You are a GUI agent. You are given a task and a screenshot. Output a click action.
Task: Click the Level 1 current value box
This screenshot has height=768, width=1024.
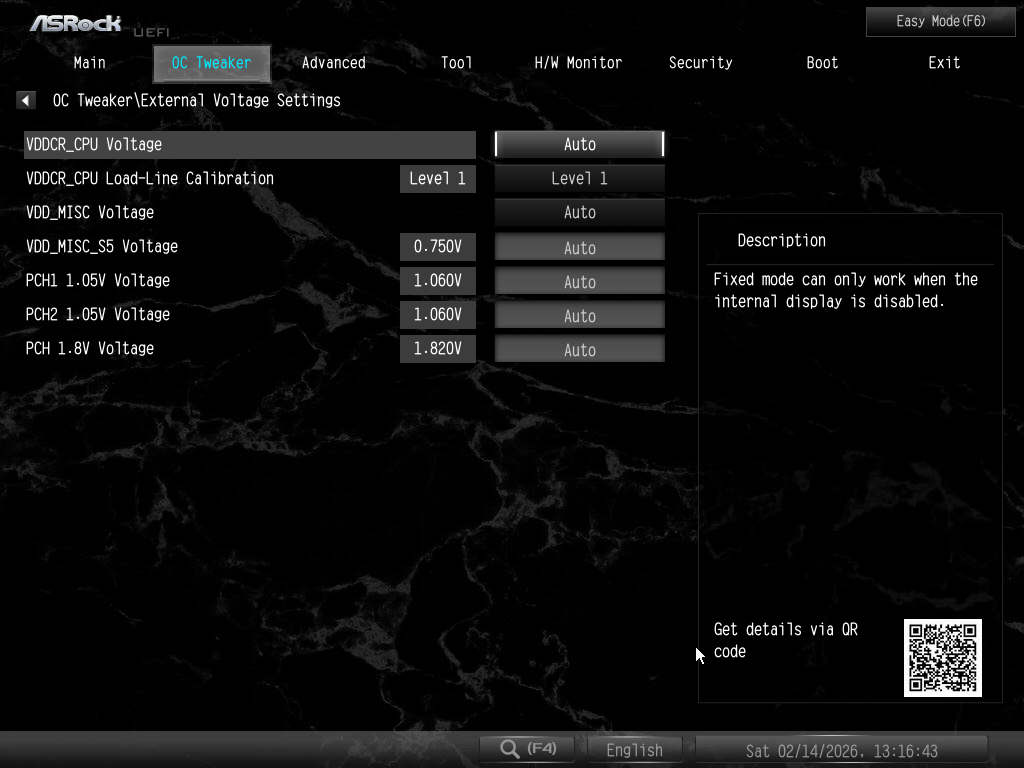point(438,178)
